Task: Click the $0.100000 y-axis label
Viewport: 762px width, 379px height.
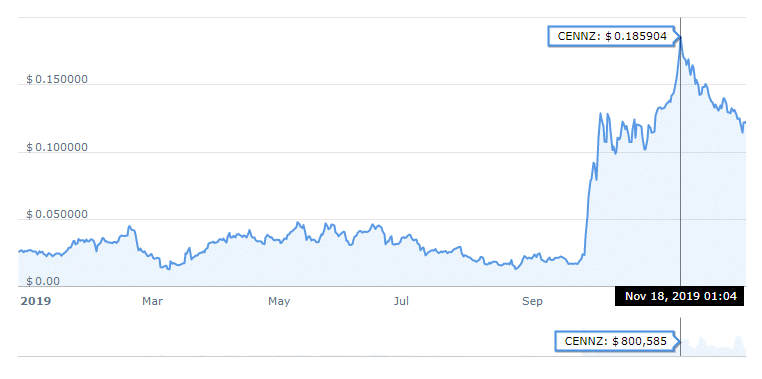Action: tap(57, 147)
